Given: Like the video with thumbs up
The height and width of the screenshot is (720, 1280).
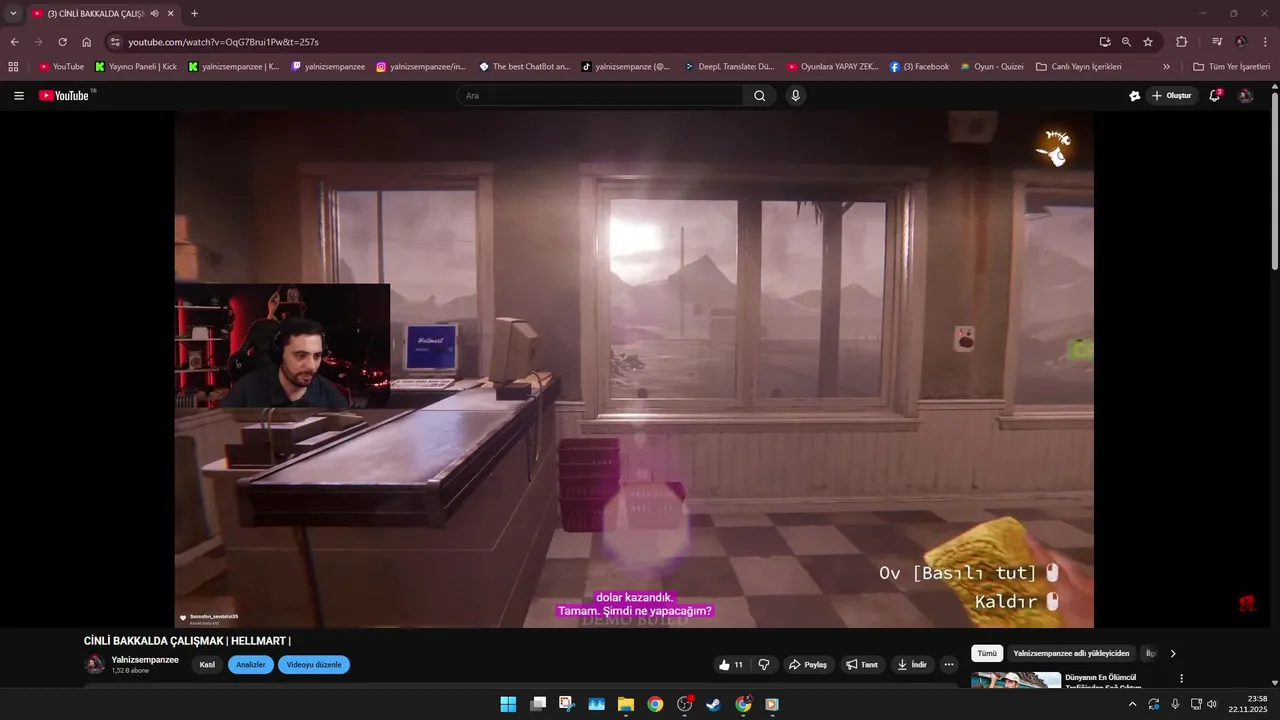Looking at the screenshot, I should (x=730, y=665).
